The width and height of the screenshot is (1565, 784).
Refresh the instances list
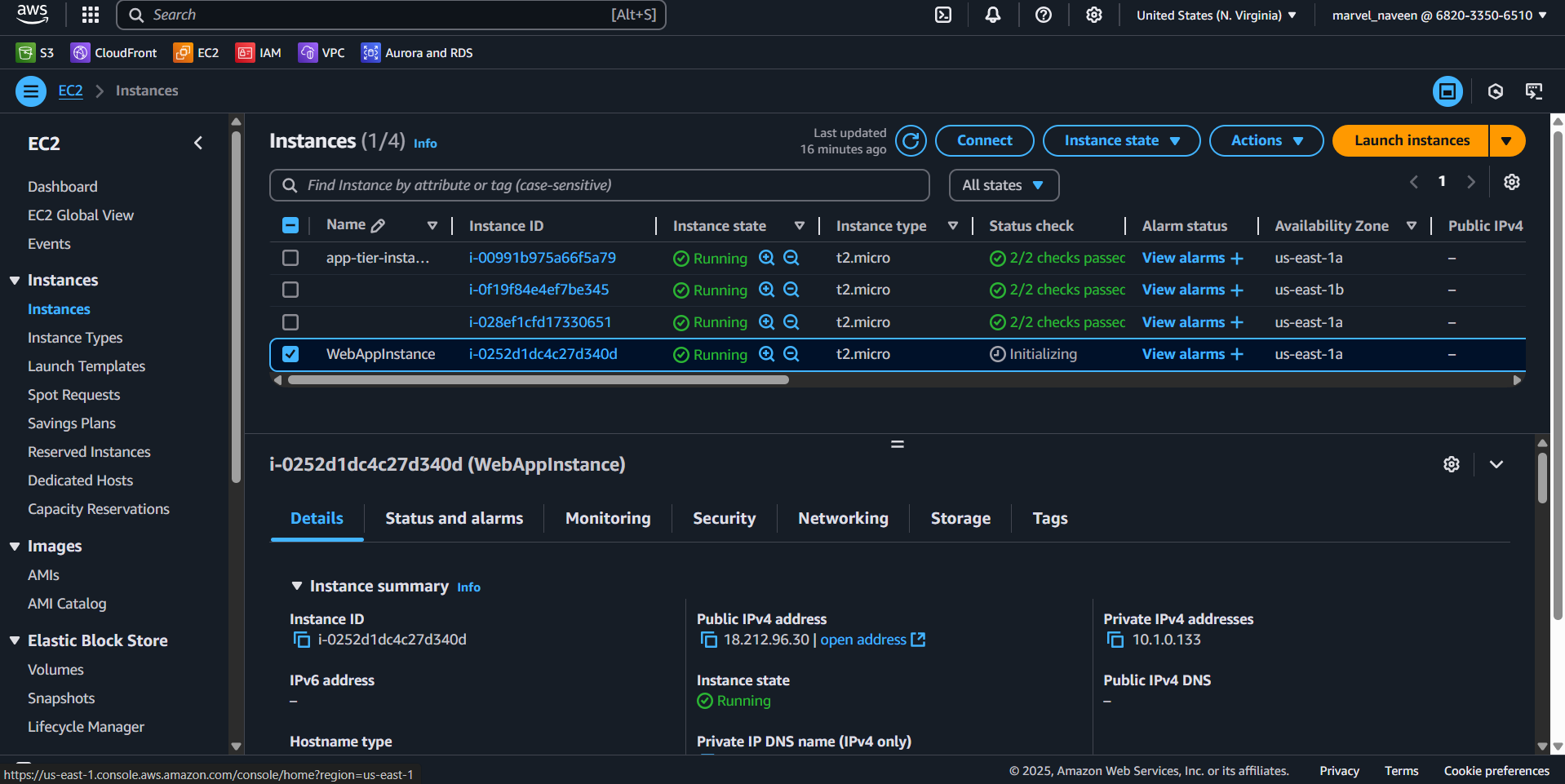click(x=911, y=140)
